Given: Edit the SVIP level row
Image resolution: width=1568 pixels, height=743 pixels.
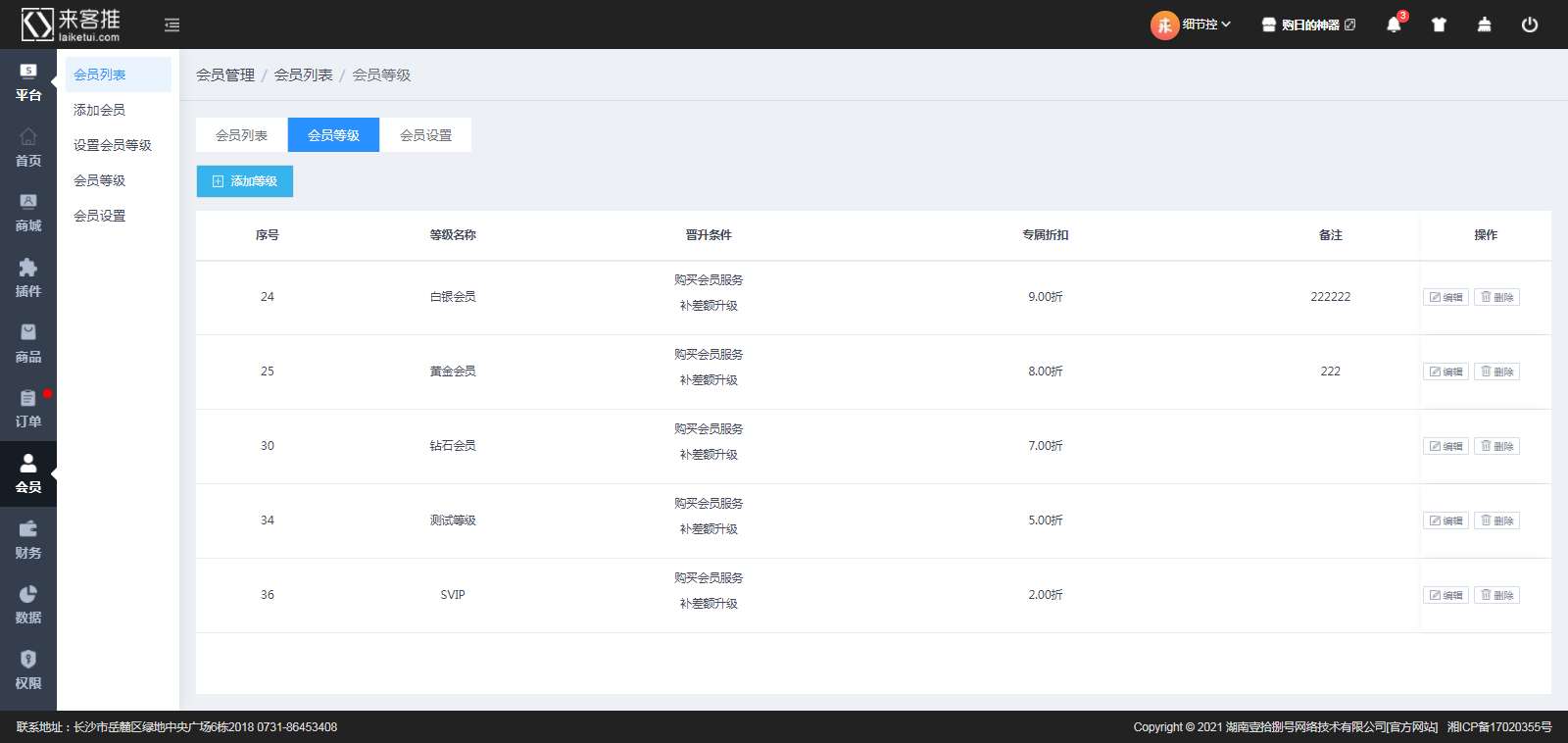Looking at the screenshot, I should [1445, 595].
